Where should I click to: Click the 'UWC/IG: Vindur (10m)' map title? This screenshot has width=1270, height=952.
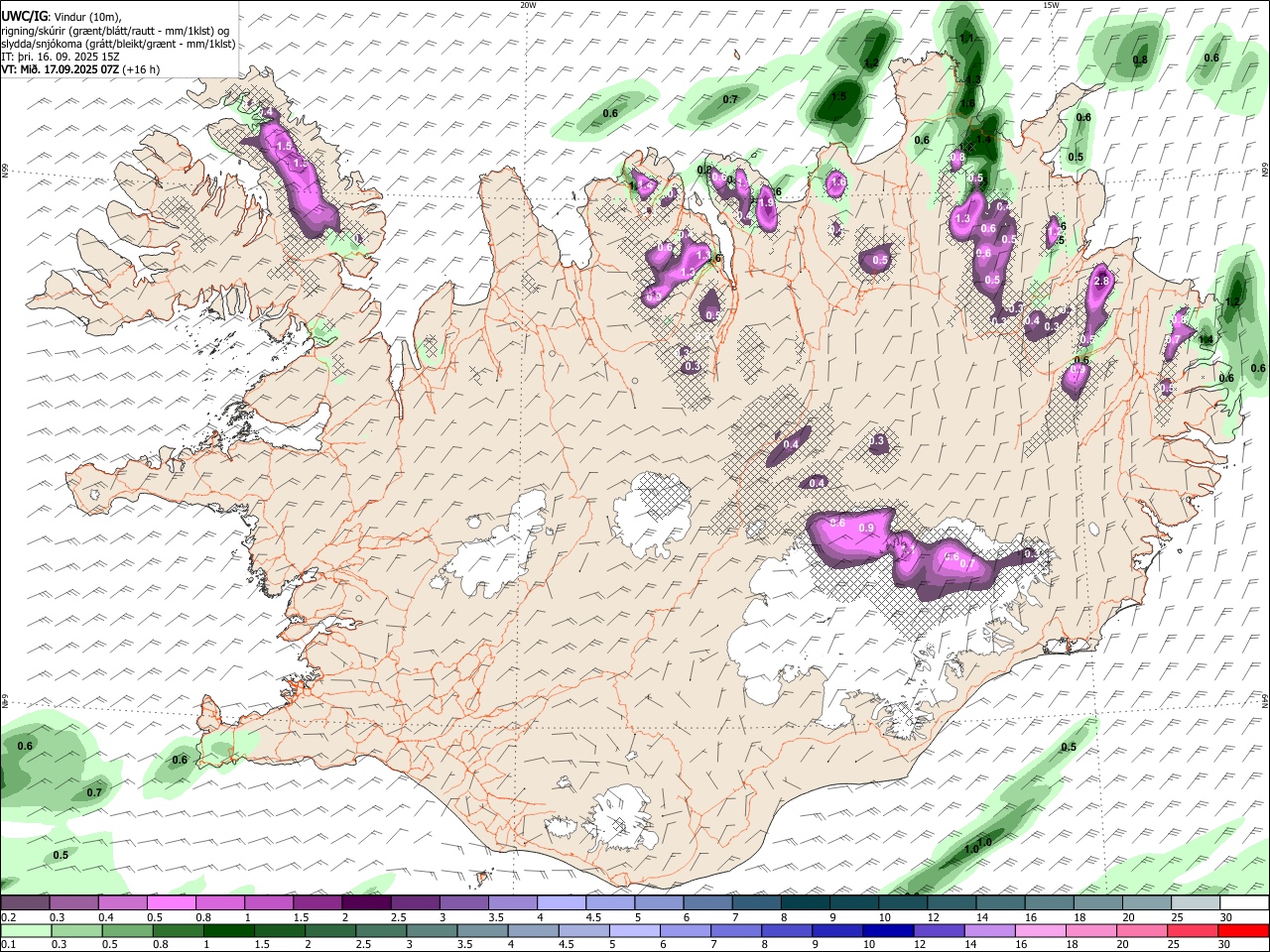click(62, 16)
